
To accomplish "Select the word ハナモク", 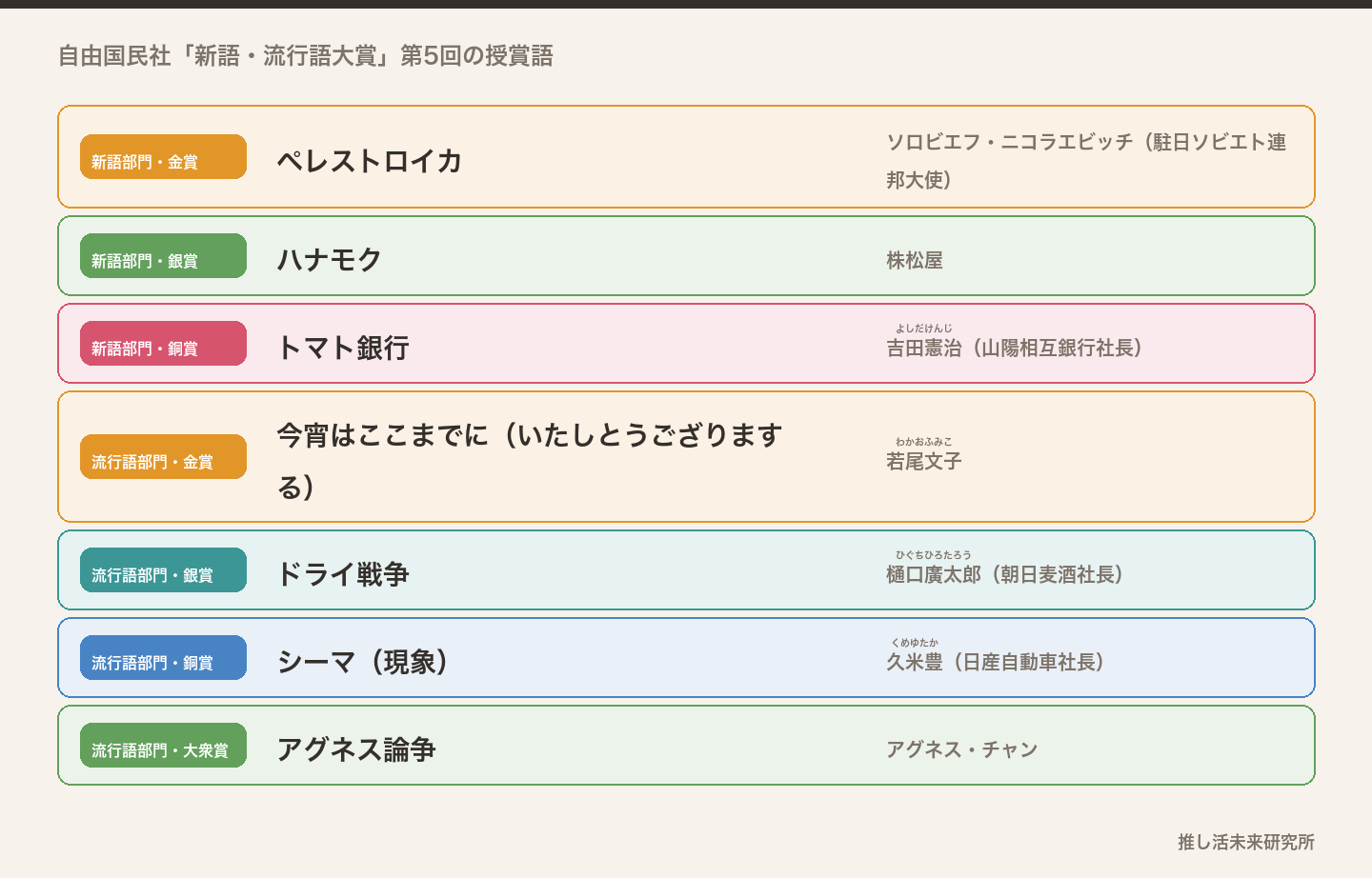I will point(330,260).
